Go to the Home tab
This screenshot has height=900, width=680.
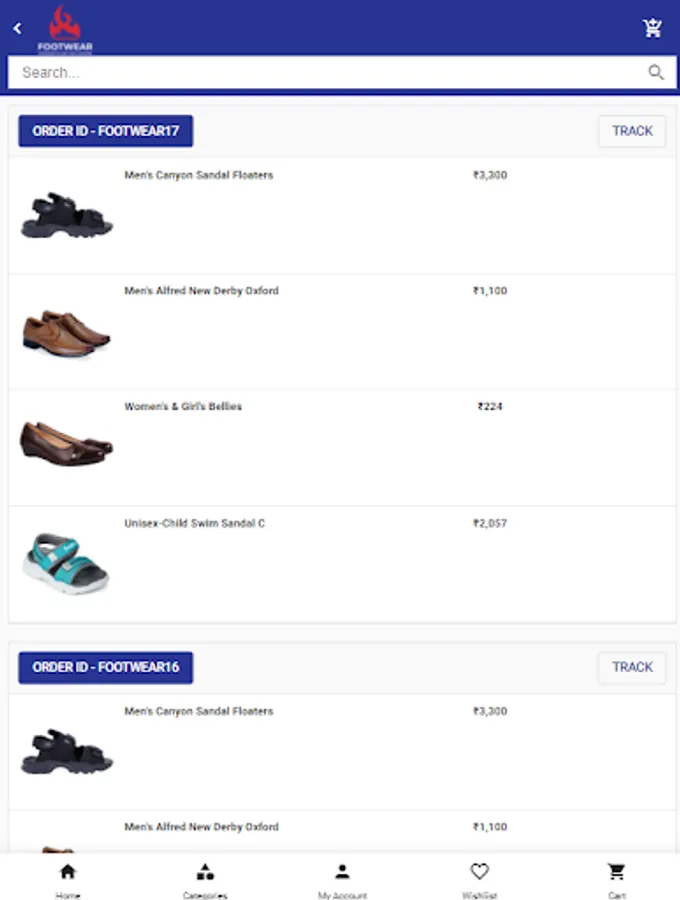tap(68, 878)
